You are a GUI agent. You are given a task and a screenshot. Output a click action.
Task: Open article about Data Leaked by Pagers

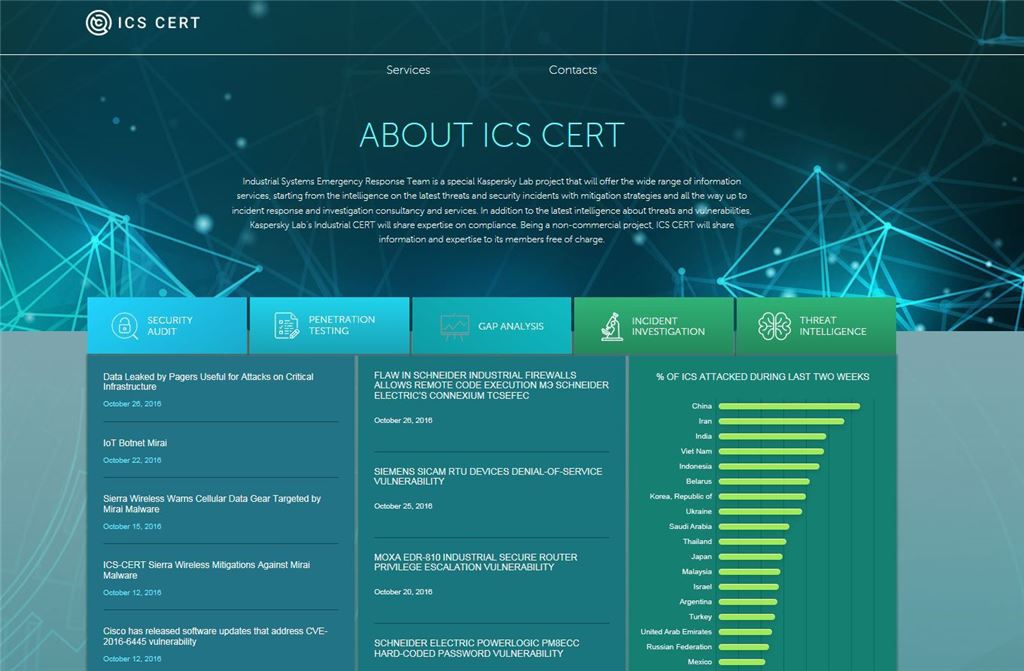pos(208,382)
